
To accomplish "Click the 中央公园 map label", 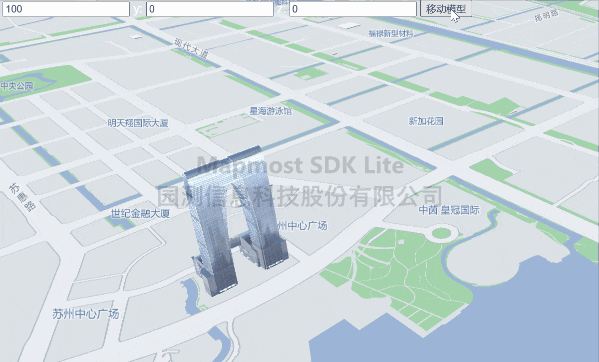I will [x=17, y=86].
